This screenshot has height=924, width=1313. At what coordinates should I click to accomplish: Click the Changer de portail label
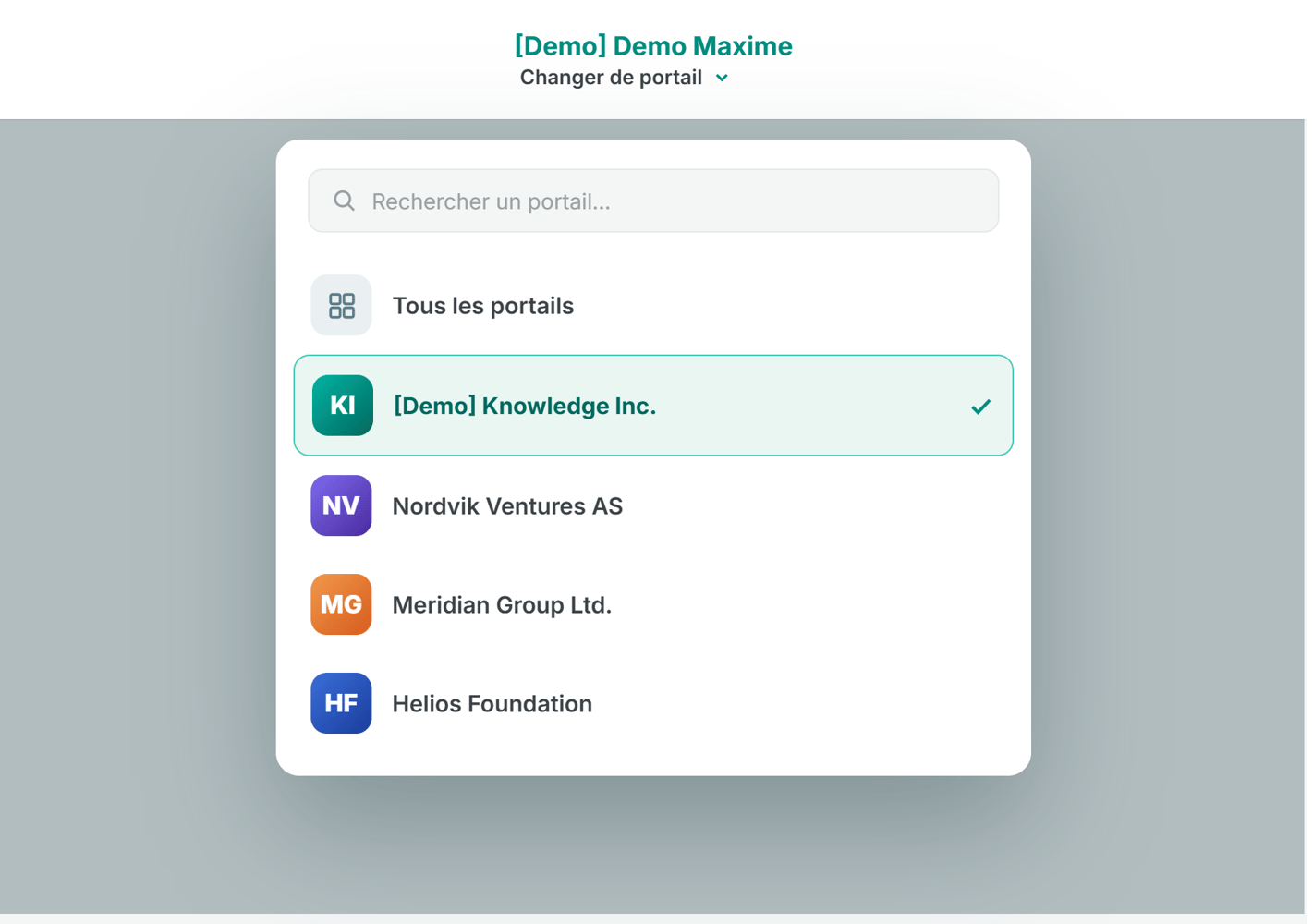tap(611, 78)
